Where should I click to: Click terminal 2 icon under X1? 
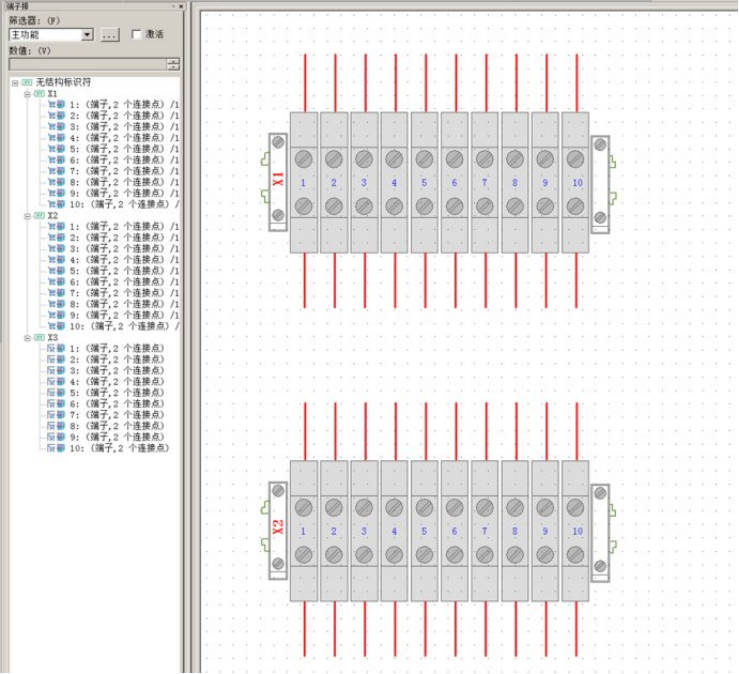(57, 116)
